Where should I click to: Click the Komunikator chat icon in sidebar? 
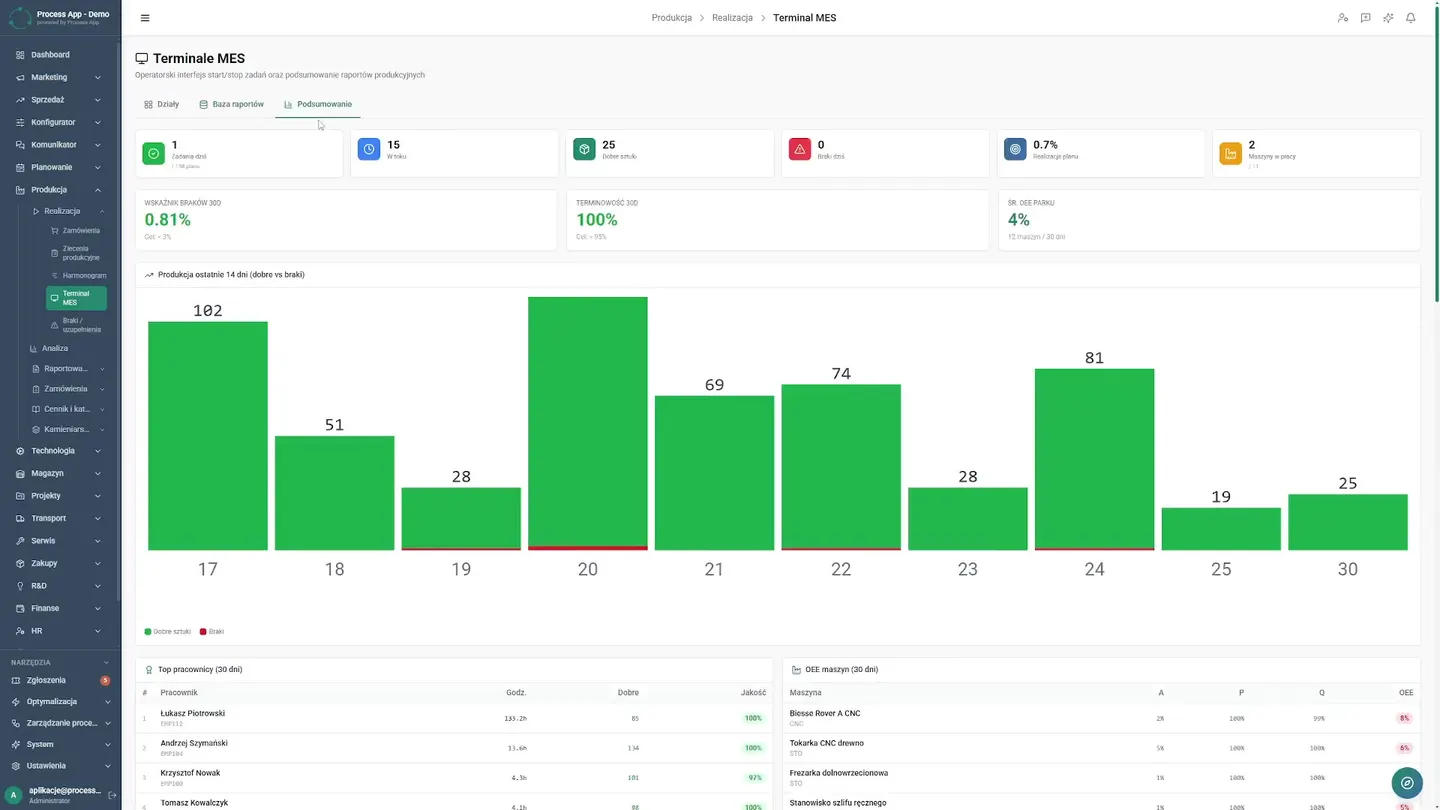20,145
